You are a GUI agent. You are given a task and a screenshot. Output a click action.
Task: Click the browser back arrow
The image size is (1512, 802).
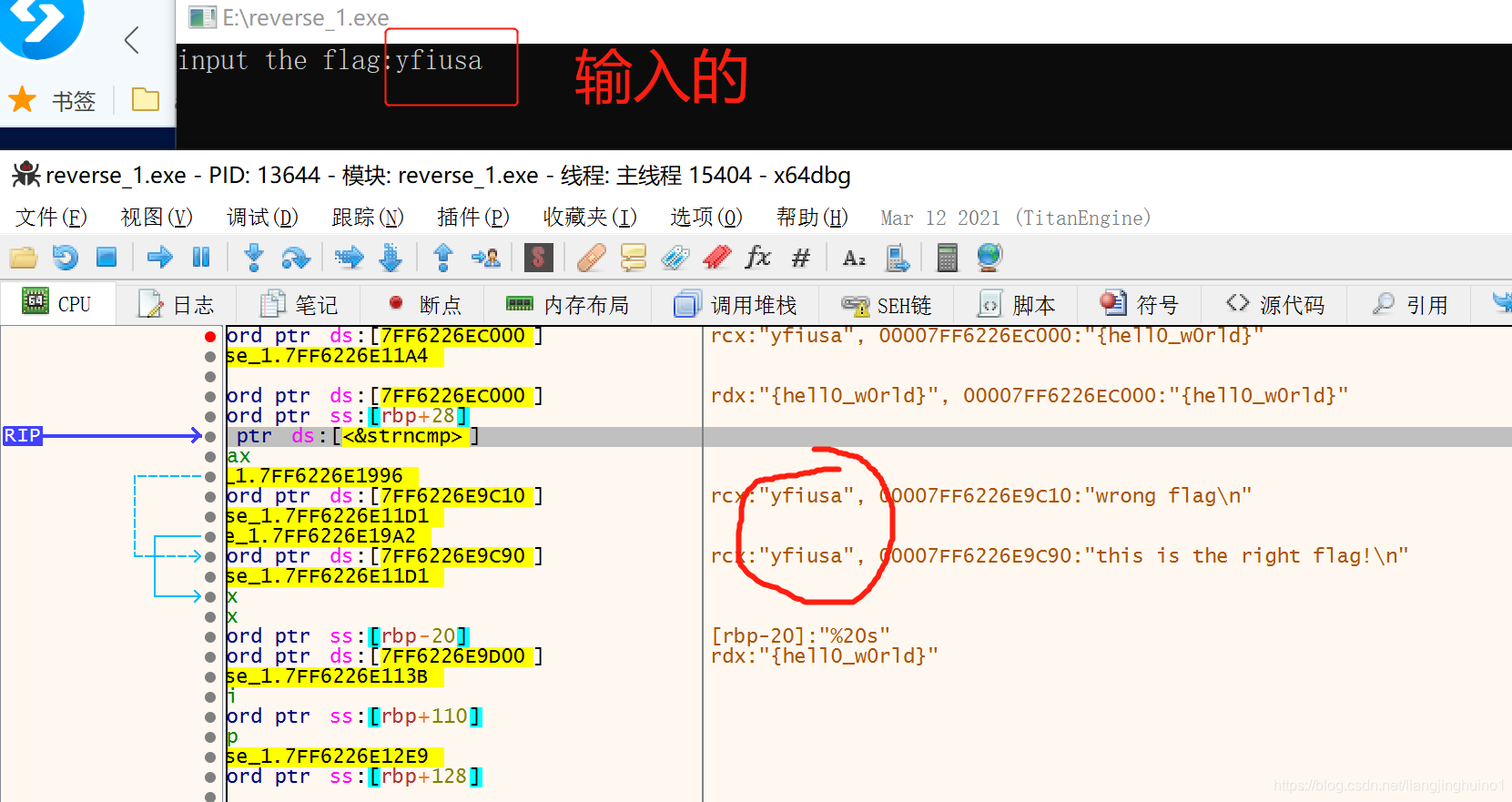pyautogui.click(x=132, y=40)
